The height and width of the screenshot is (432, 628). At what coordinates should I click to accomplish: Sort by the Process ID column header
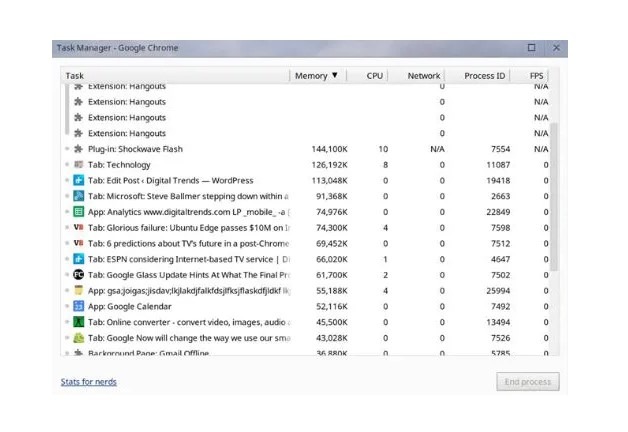pyautogui.click(x=478, y=76)
